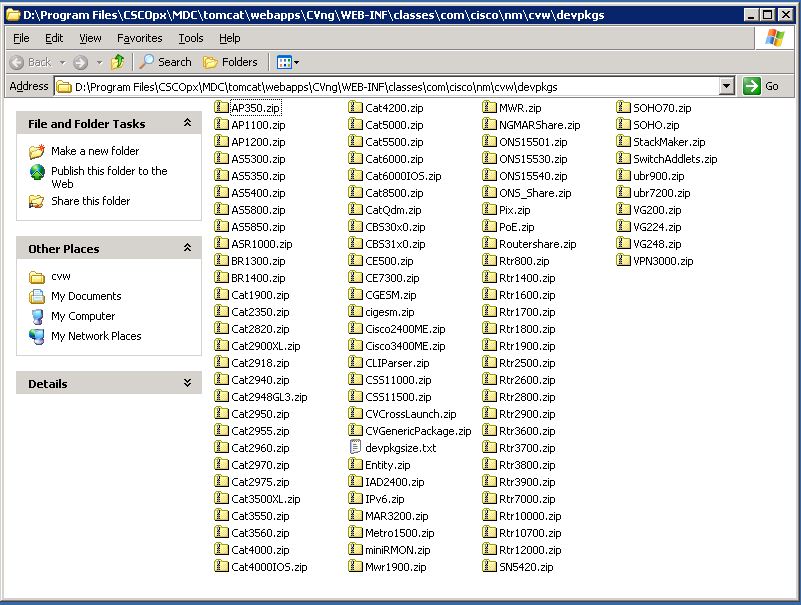Select the miniRMON.zip file icon
Screen dimensions: 801x605
point(355,549)
